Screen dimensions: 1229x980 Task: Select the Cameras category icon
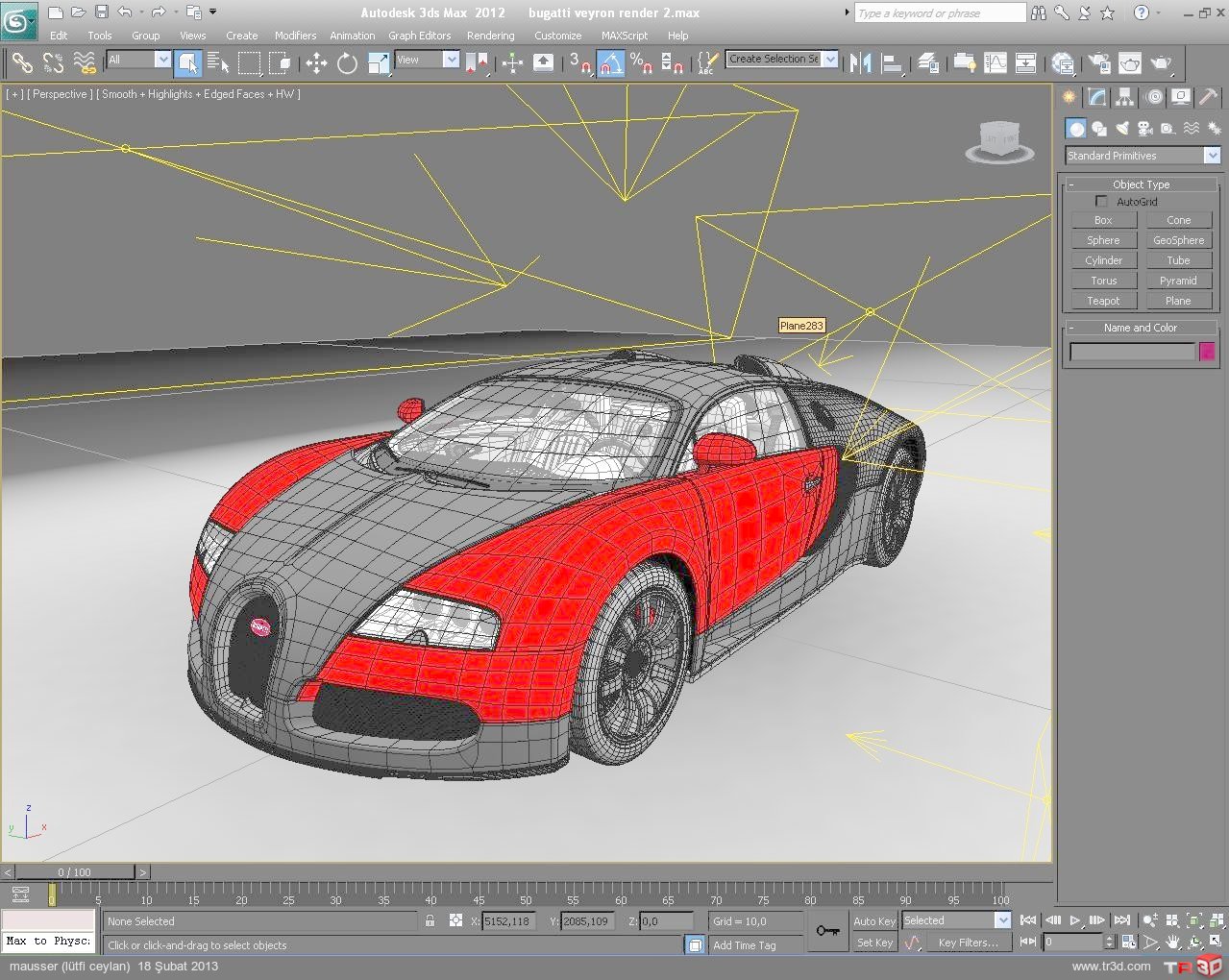pyautogui.click(x=1144, y=129)
